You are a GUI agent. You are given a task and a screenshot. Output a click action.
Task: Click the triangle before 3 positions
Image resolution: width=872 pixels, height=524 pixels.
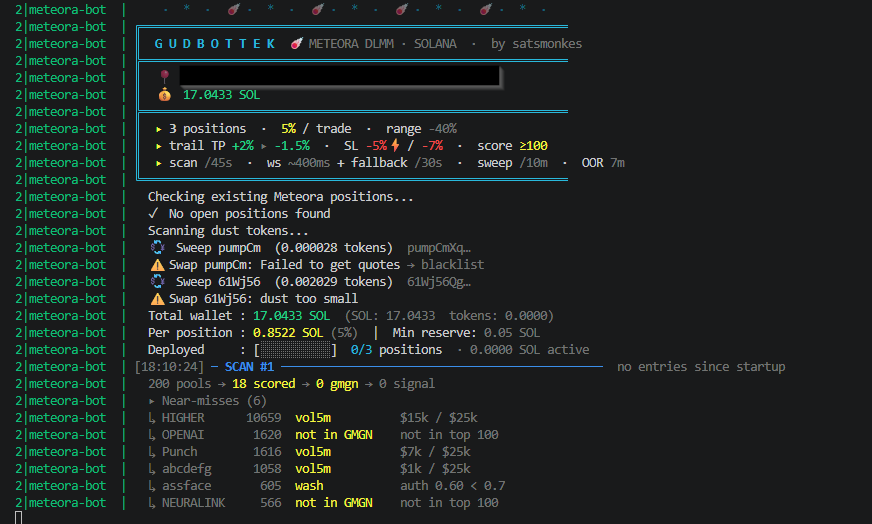pos(158,129)
